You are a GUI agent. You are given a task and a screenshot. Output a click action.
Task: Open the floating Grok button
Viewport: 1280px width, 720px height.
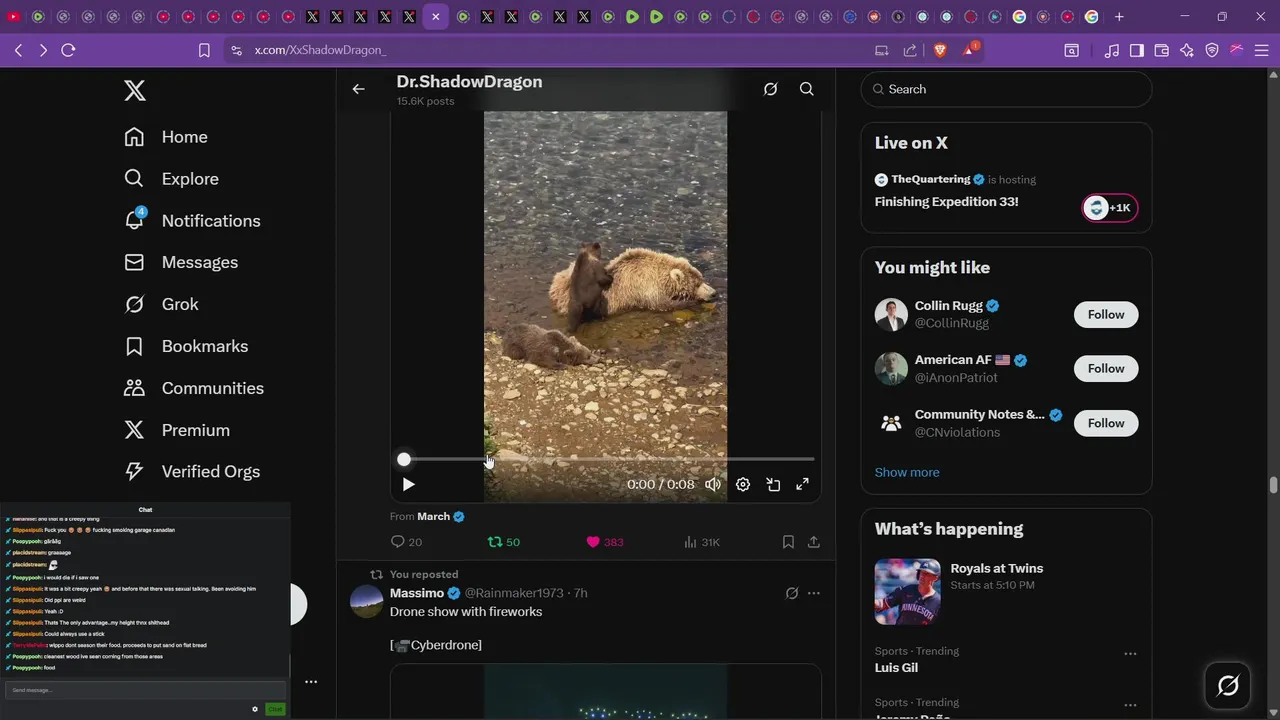tap(1228, 685)
